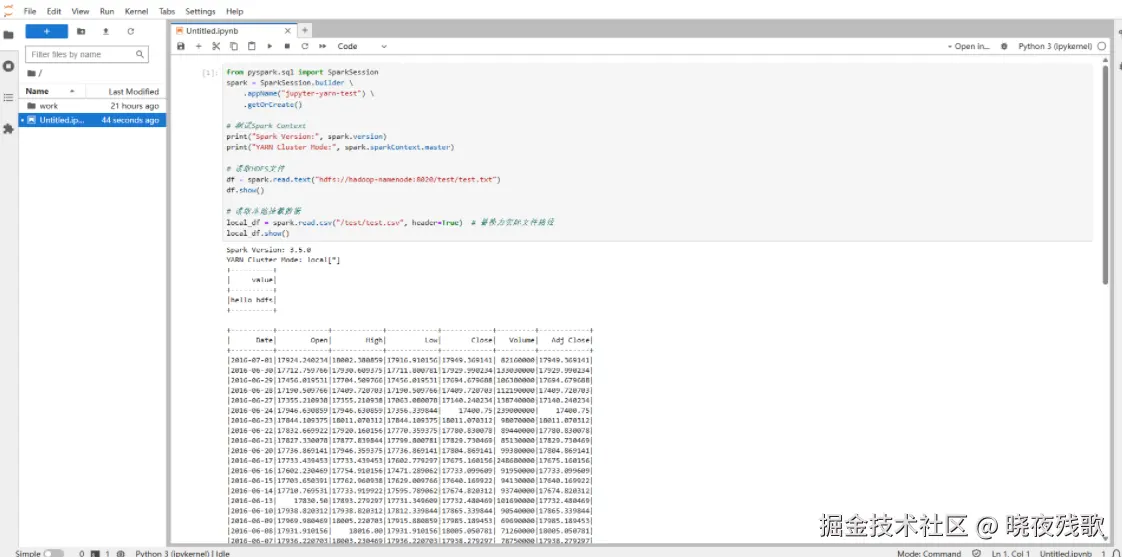Viewport: 1122px width, 557px height.
Task: Open the Kernel menu
Action: 136,11
